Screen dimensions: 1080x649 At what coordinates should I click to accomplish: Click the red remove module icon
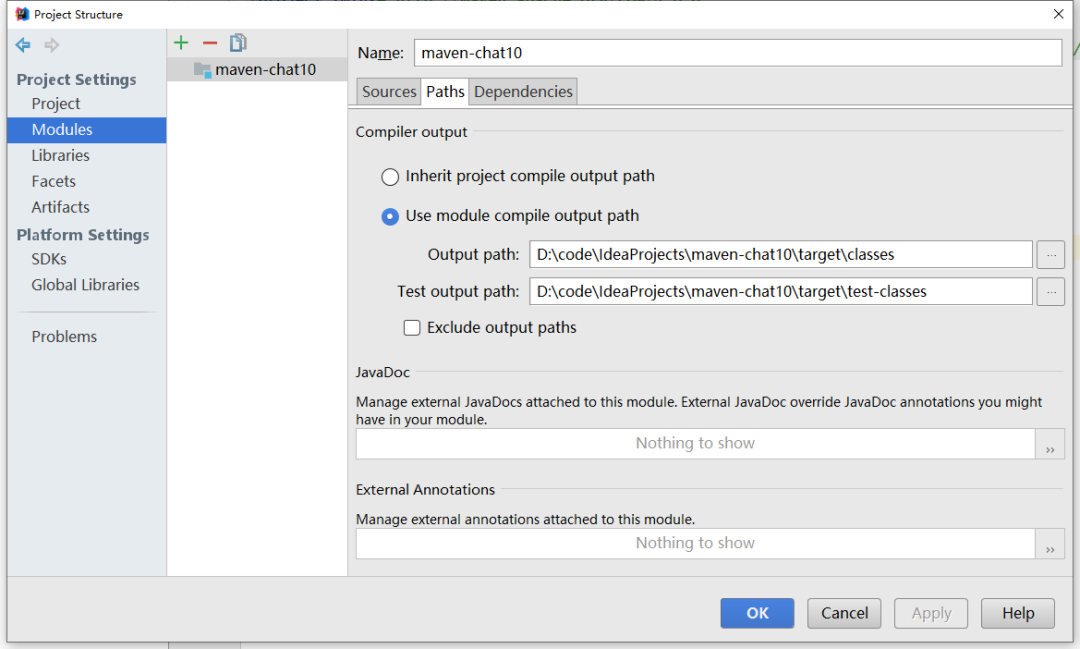210,43
